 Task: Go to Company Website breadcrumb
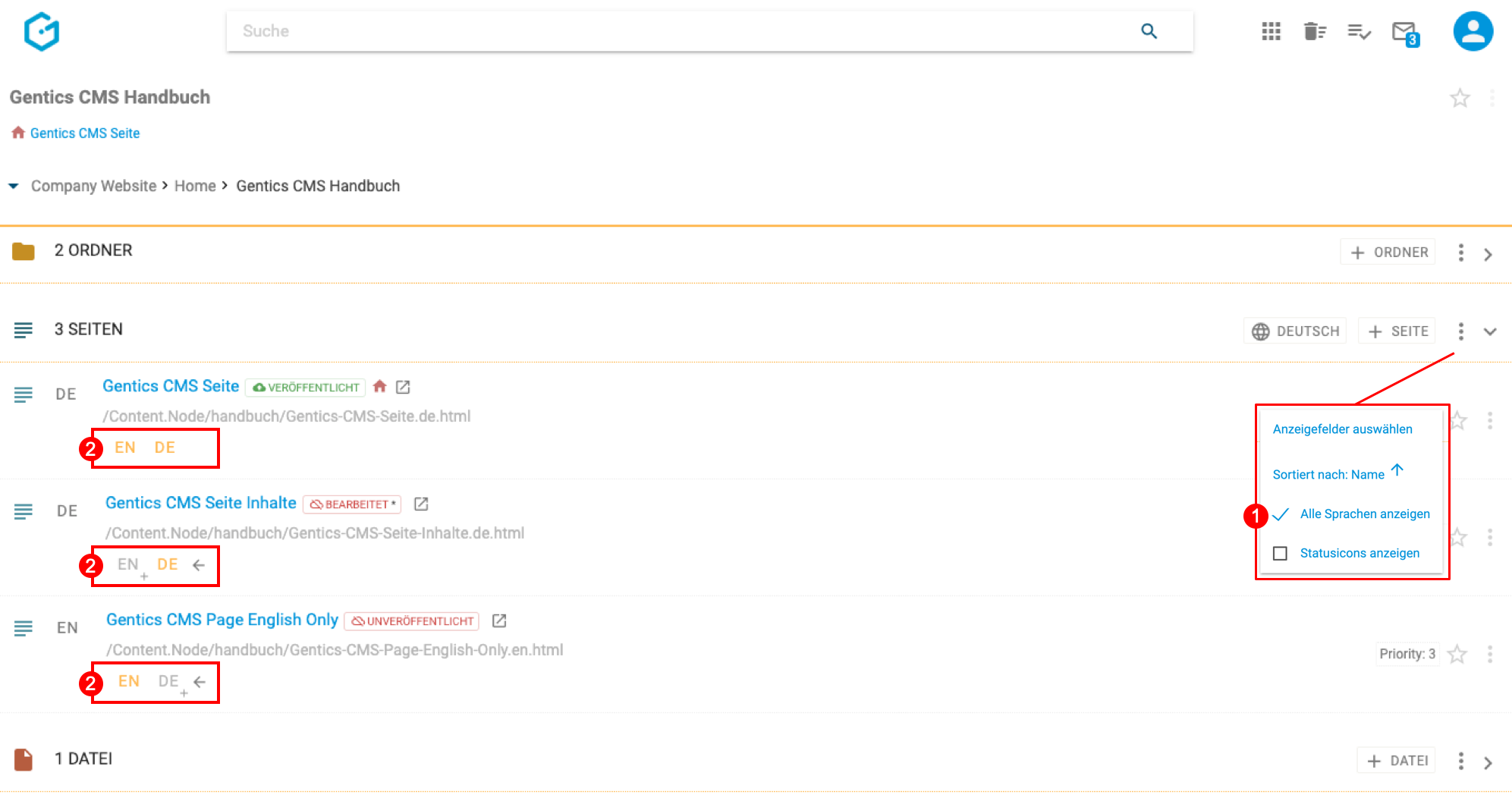93,186
